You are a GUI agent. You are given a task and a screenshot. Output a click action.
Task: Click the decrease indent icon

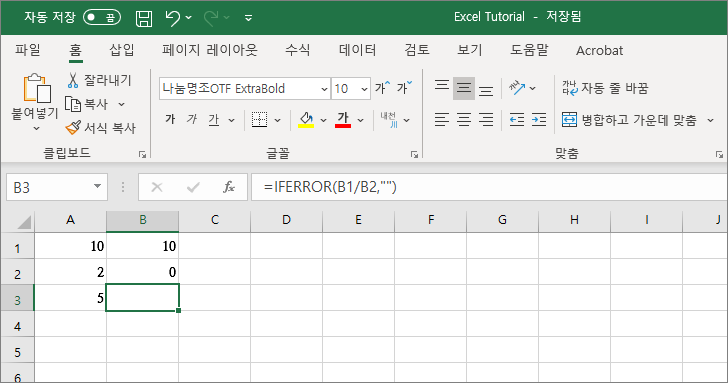pyautogui.click(x=517, y=120)
